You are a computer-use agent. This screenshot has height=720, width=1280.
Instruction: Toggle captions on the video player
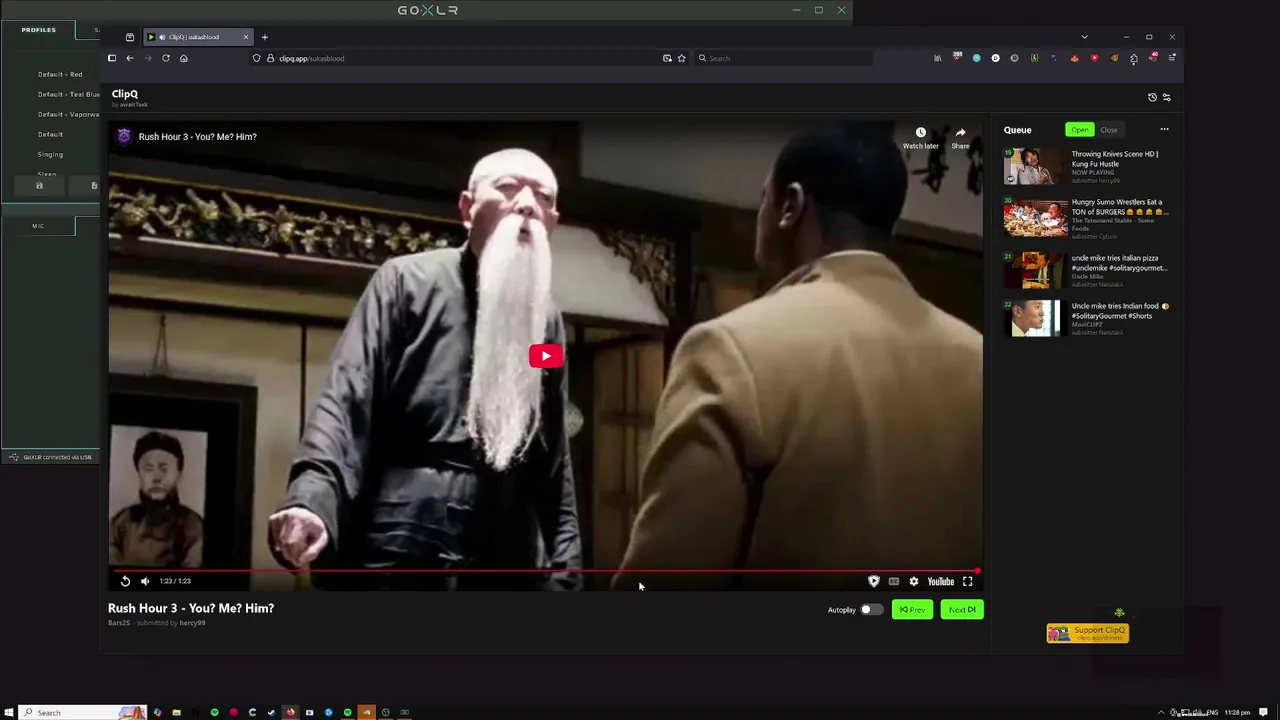(893, 581)
